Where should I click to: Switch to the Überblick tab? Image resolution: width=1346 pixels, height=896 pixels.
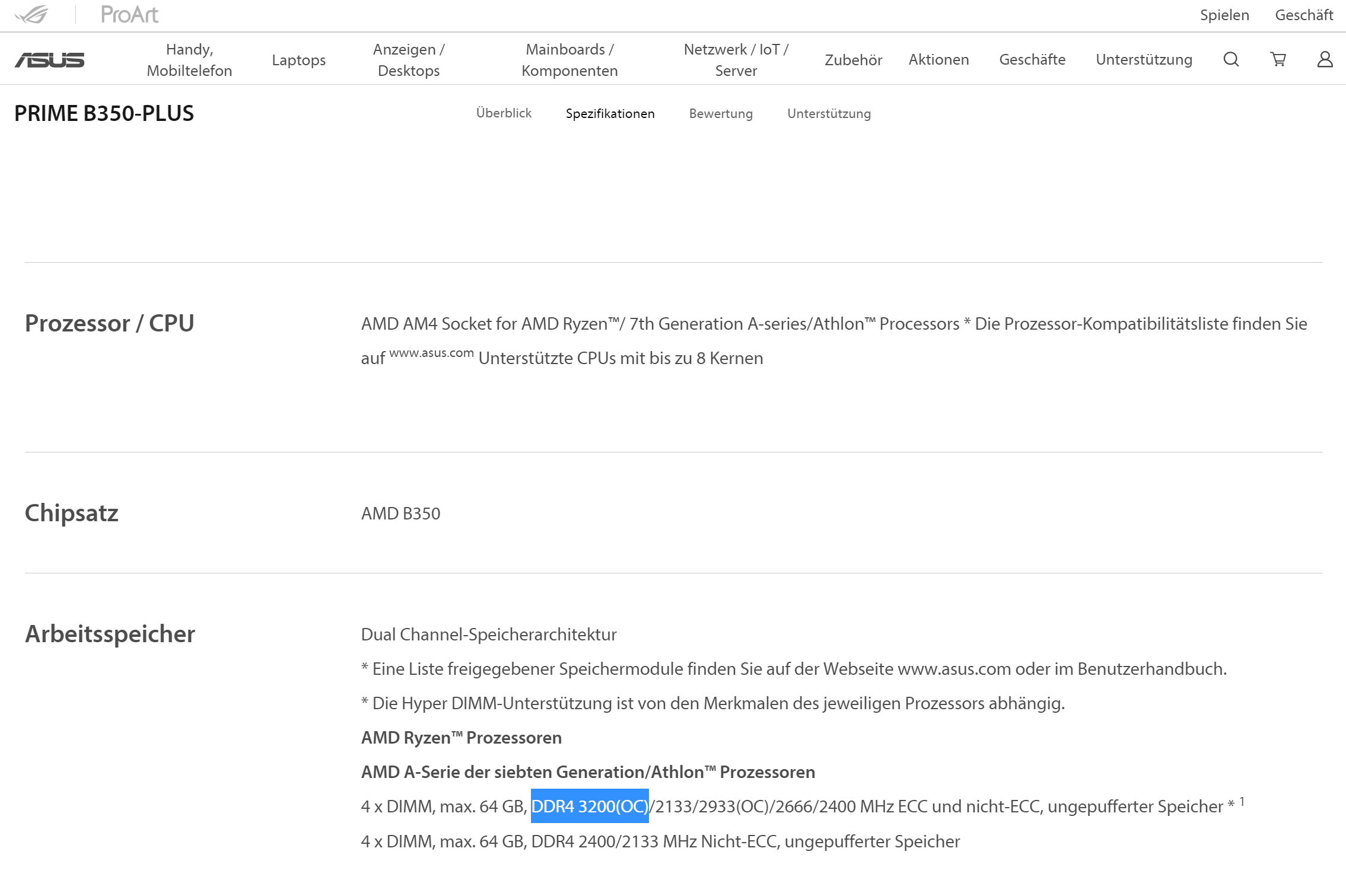pyautogui.click(x=504, y=113)
